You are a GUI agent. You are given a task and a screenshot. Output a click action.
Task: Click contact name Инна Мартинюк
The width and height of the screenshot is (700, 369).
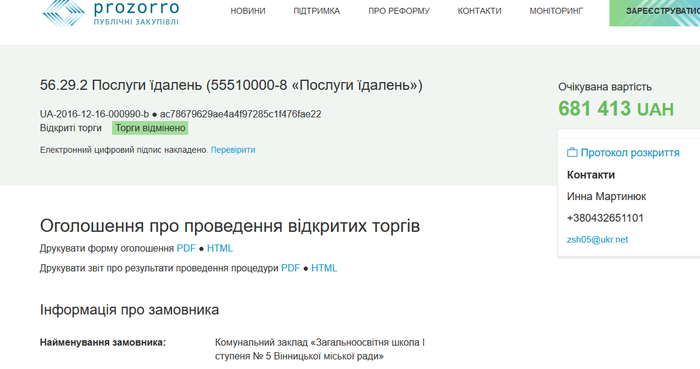pyautogui.click(x=606, y=196)
